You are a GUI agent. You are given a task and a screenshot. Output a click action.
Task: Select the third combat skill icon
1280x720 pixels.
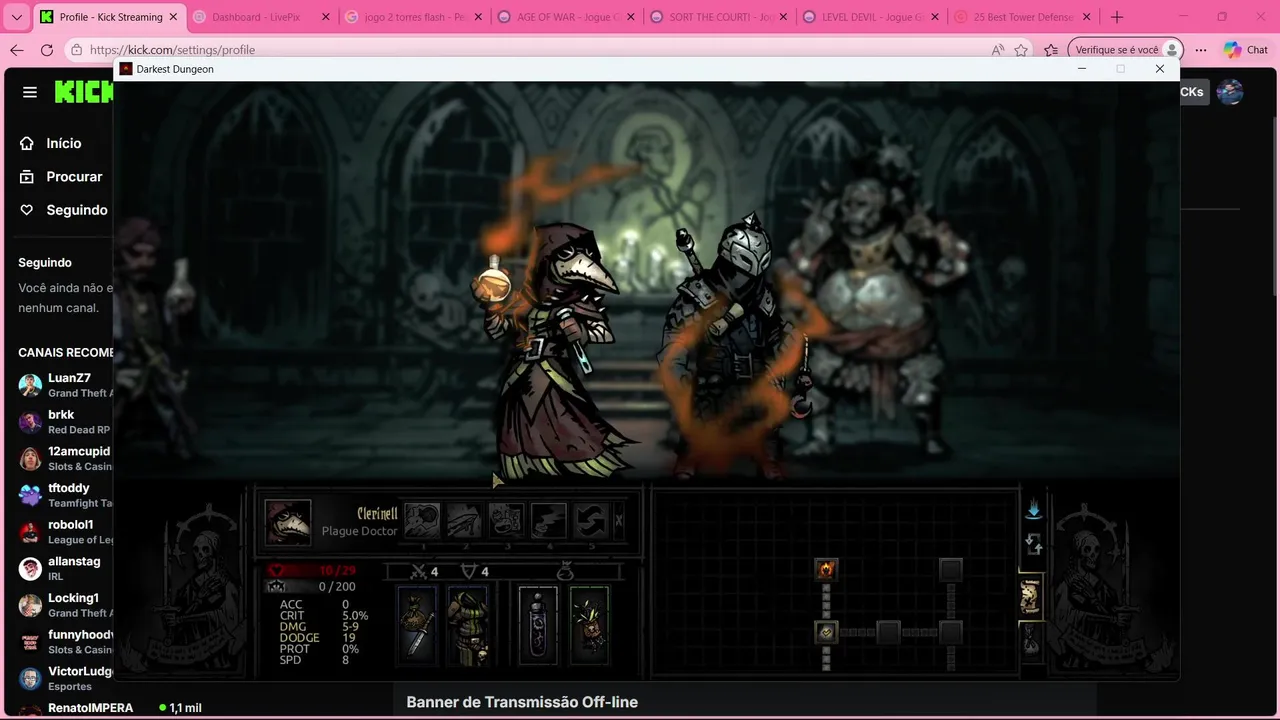click(x=506, y=521)
